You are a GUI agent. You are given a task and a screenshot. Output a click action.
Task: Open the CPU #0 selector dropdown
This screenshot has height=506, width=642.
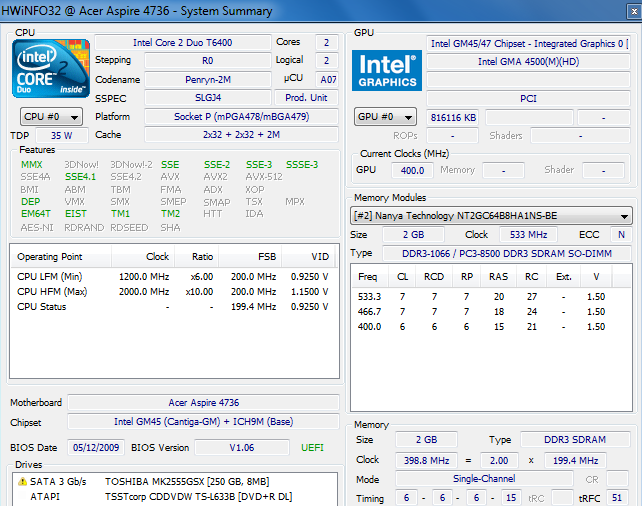[x=51, y=117]
